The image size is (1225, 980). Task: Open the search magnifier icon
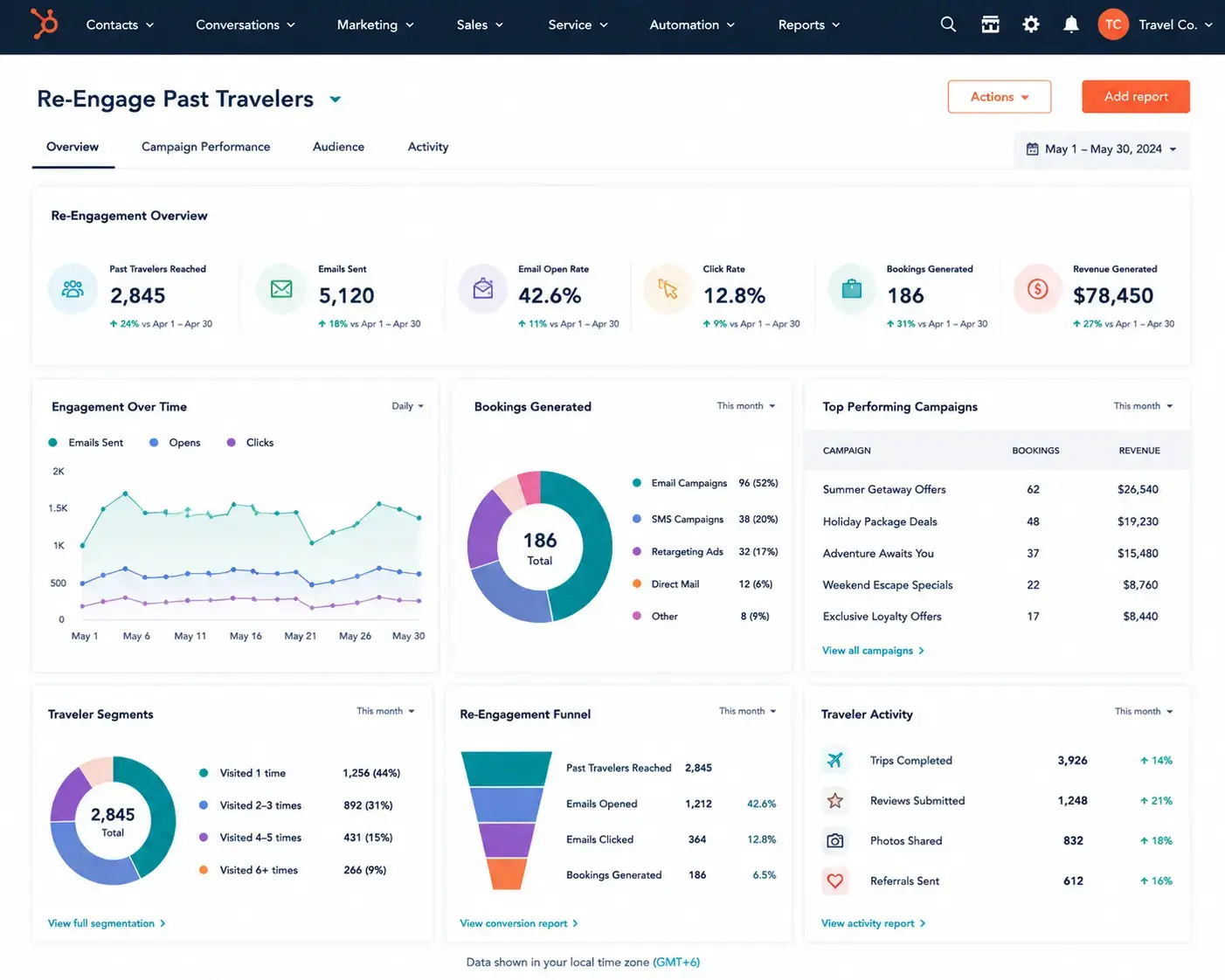point(948,24)
